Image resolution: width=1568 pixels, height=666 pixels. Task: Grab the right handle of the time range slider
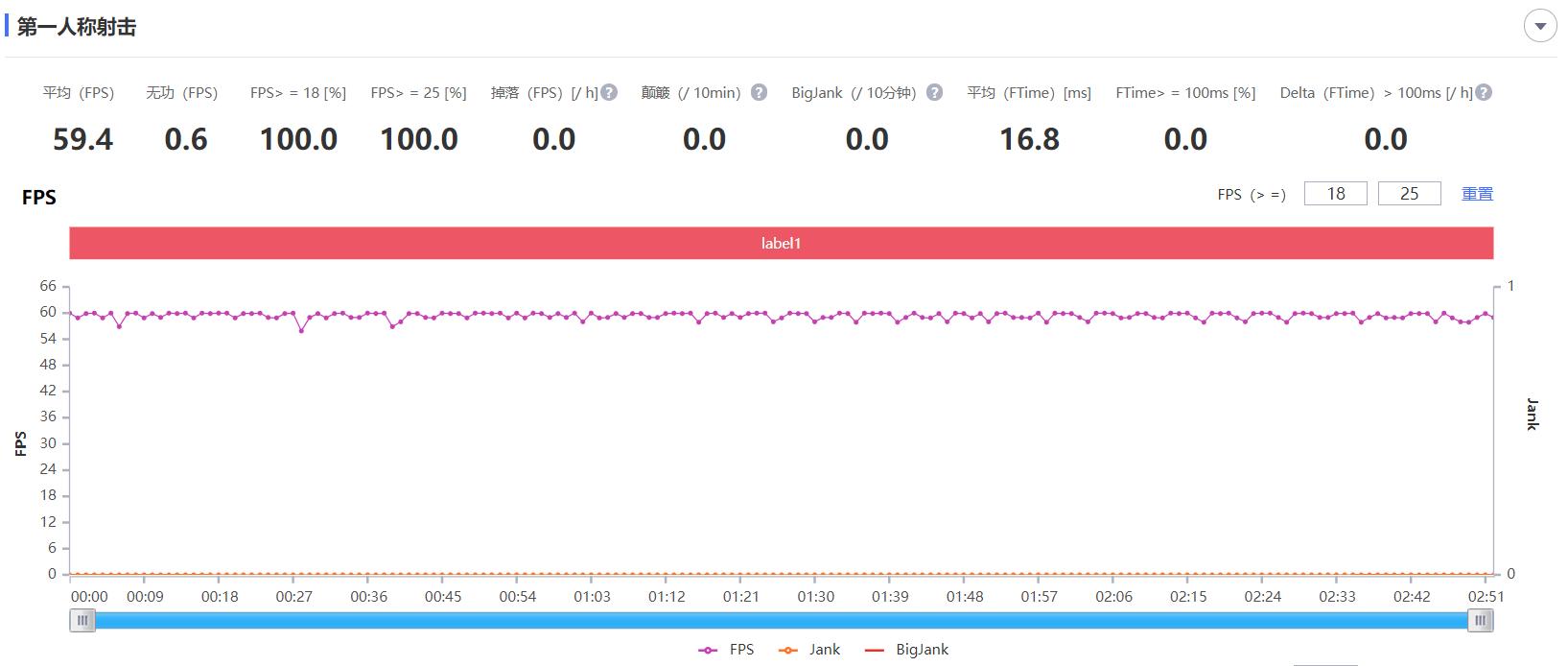coord(1481,621)
